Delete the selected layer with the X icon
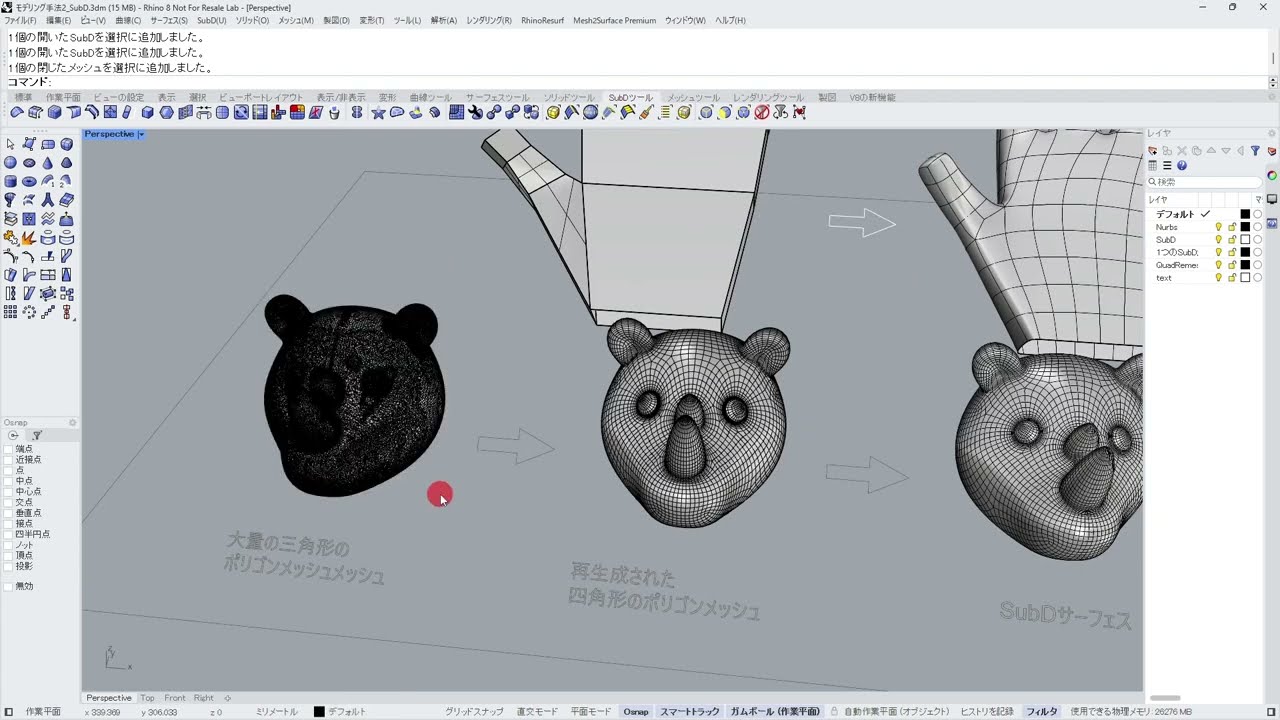The width and height of the screenshot is (1280, 720). [1182, 151]
